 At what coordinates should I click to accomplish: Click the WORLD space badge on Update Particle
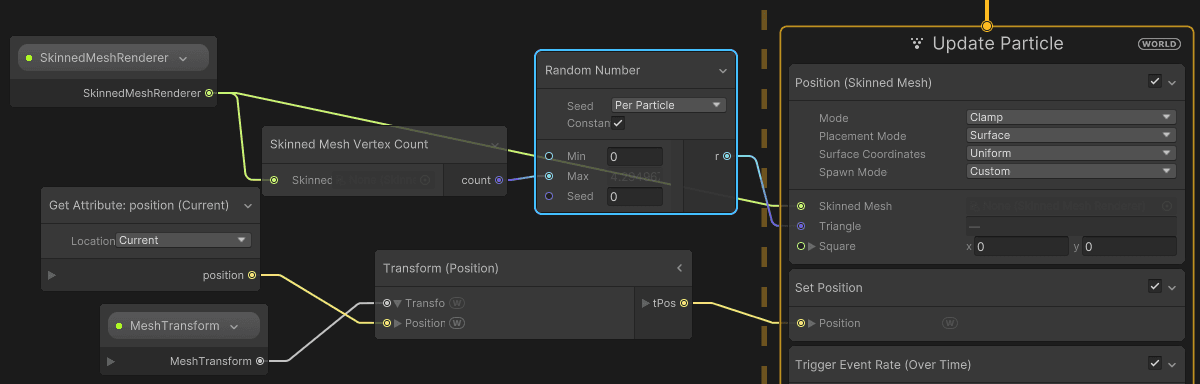coord(1159,44)
